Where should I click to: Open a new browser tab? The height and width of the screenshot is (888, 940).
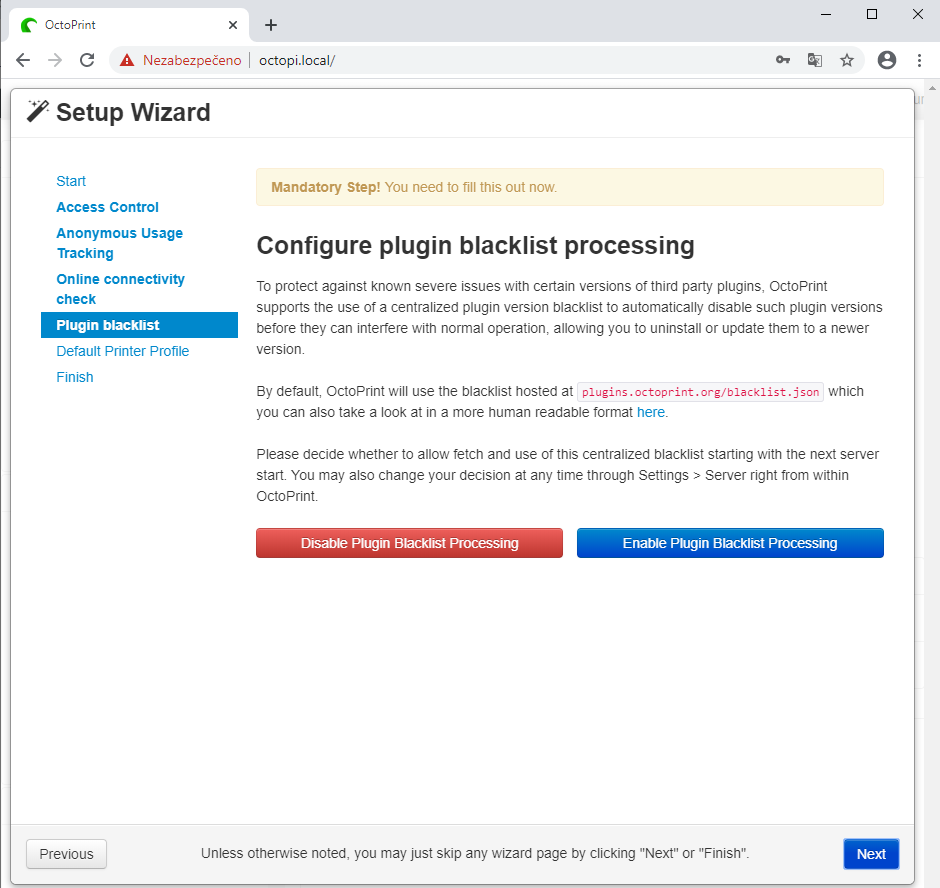[x=271, y=25]
